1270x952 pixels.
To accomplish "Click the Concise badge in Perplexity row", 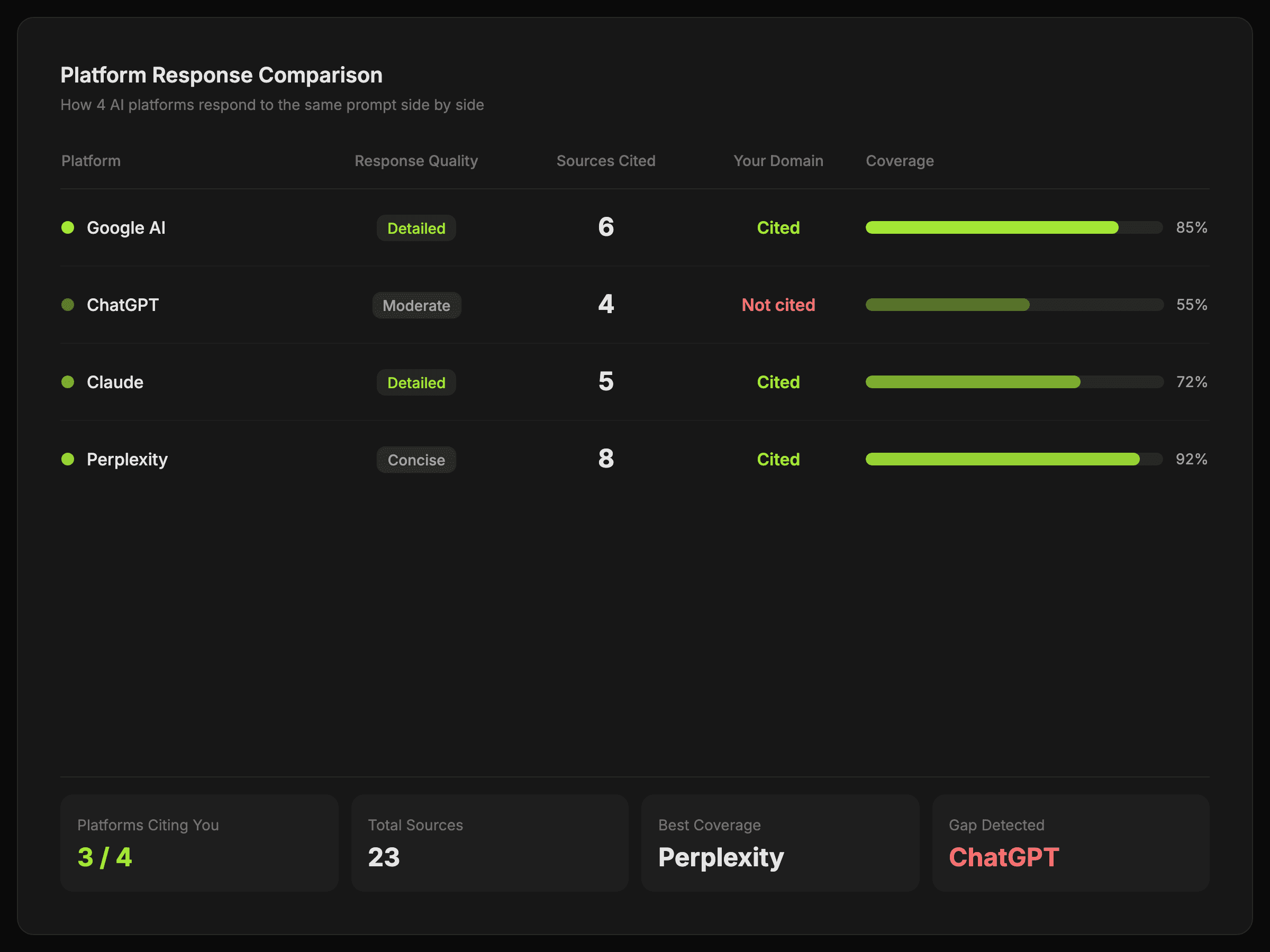I will [416, 460].
